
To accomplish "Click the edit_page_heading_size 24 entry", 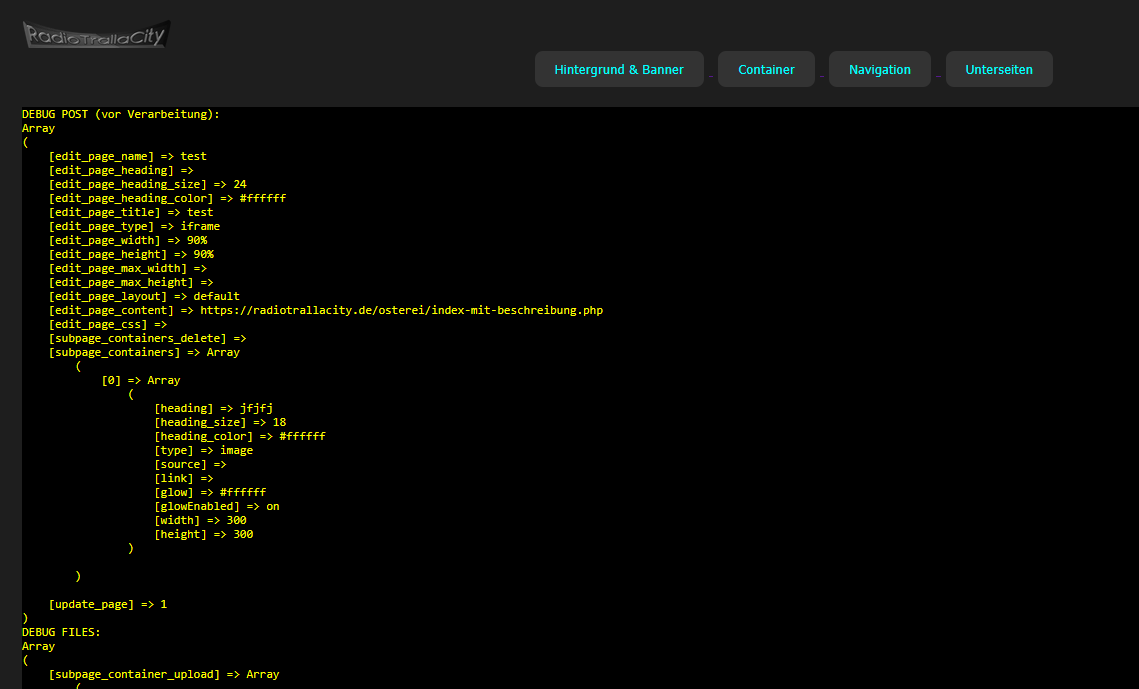I will 147,185.
